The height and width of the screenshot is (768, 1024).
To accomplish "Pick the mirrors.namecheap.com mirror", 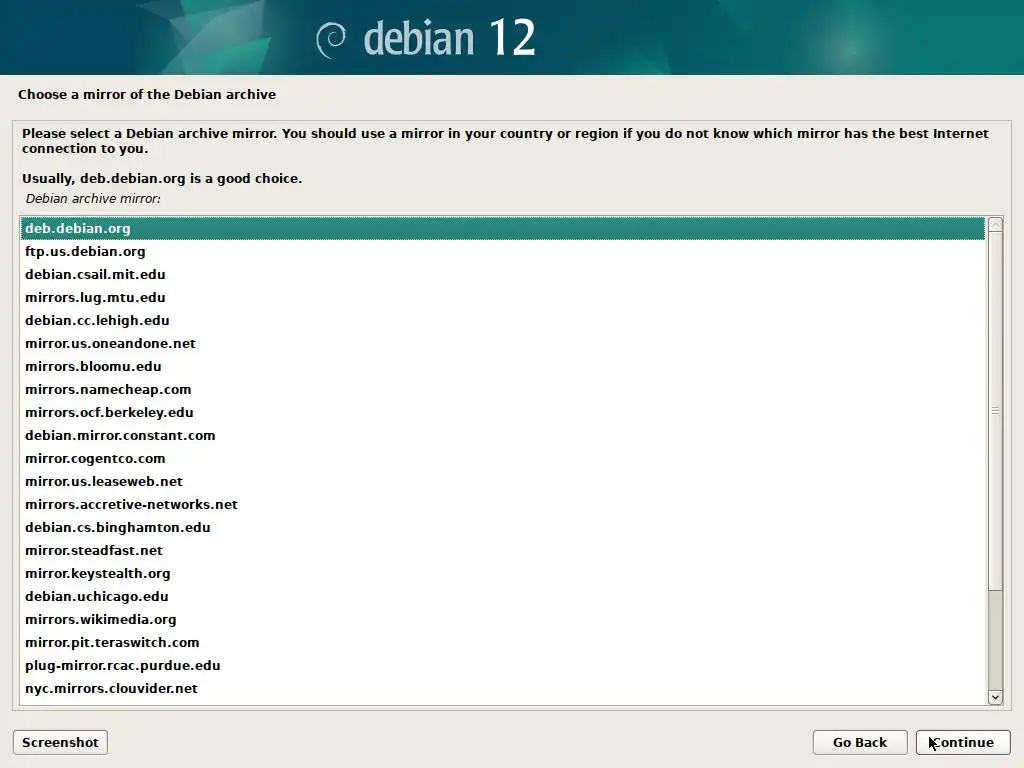I will click(502, 389).
